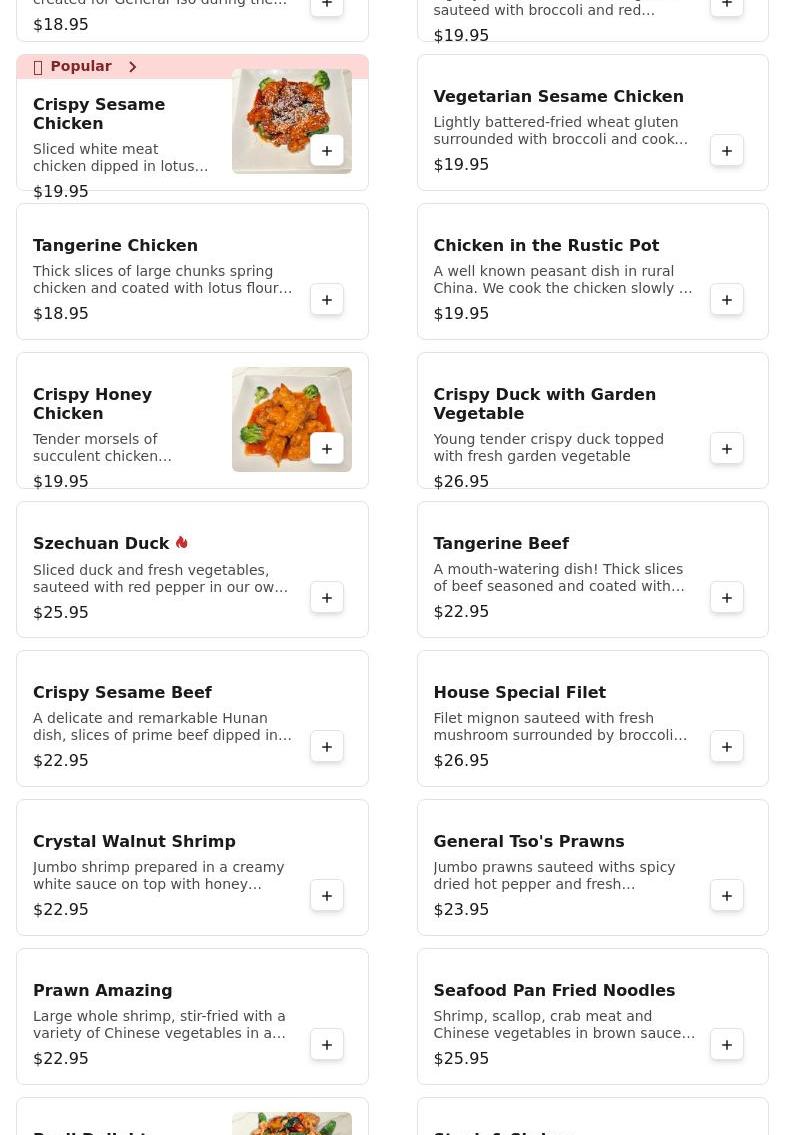The height and width of the screenshot is (1135, 785).
Task: Add Szechuan Duck to cart
Action: [327, 598]
